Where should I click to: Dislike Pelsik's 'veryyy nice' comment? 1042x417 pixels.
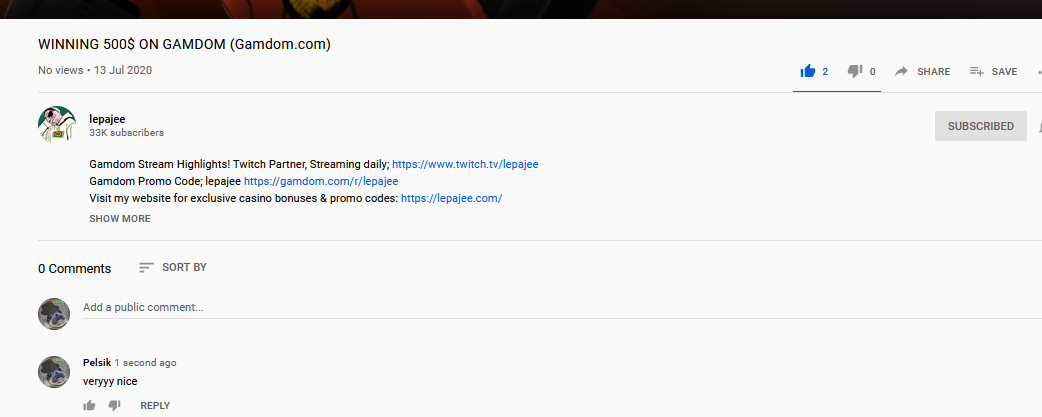114,405
